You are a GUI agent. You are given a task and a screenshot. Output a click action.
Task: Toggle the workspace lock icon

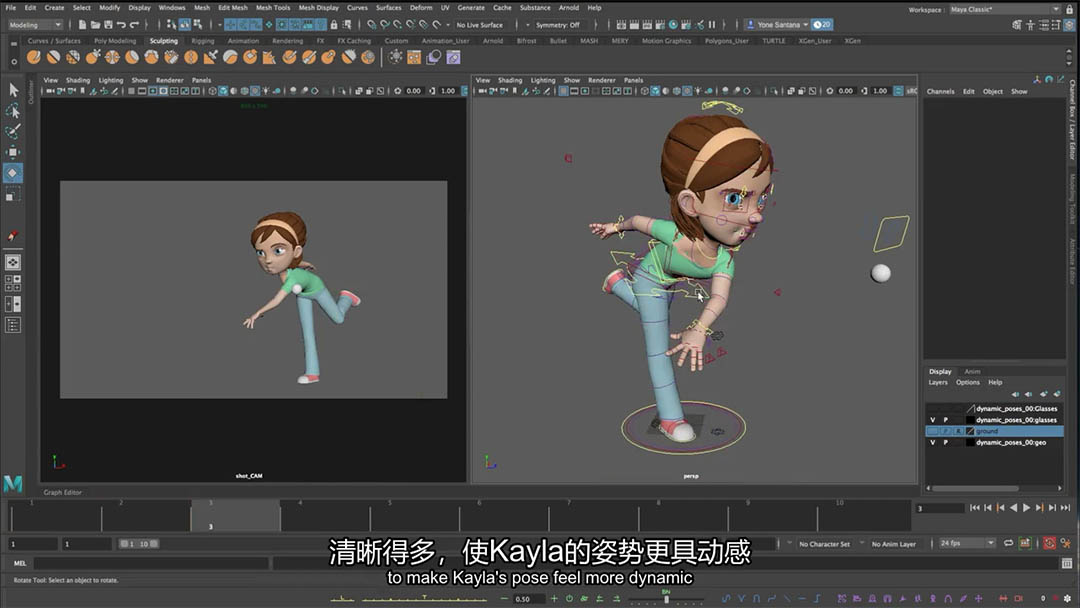pos(1070,10)
